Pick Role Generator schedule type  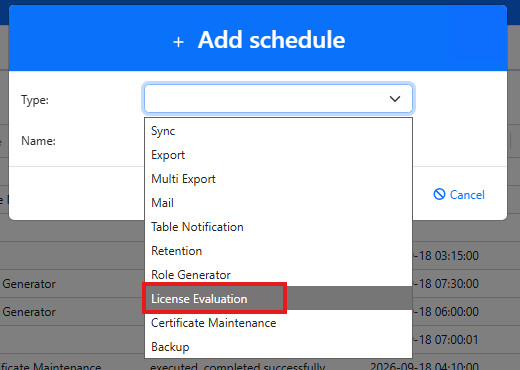pyautogui.click(x=278, y=275)
